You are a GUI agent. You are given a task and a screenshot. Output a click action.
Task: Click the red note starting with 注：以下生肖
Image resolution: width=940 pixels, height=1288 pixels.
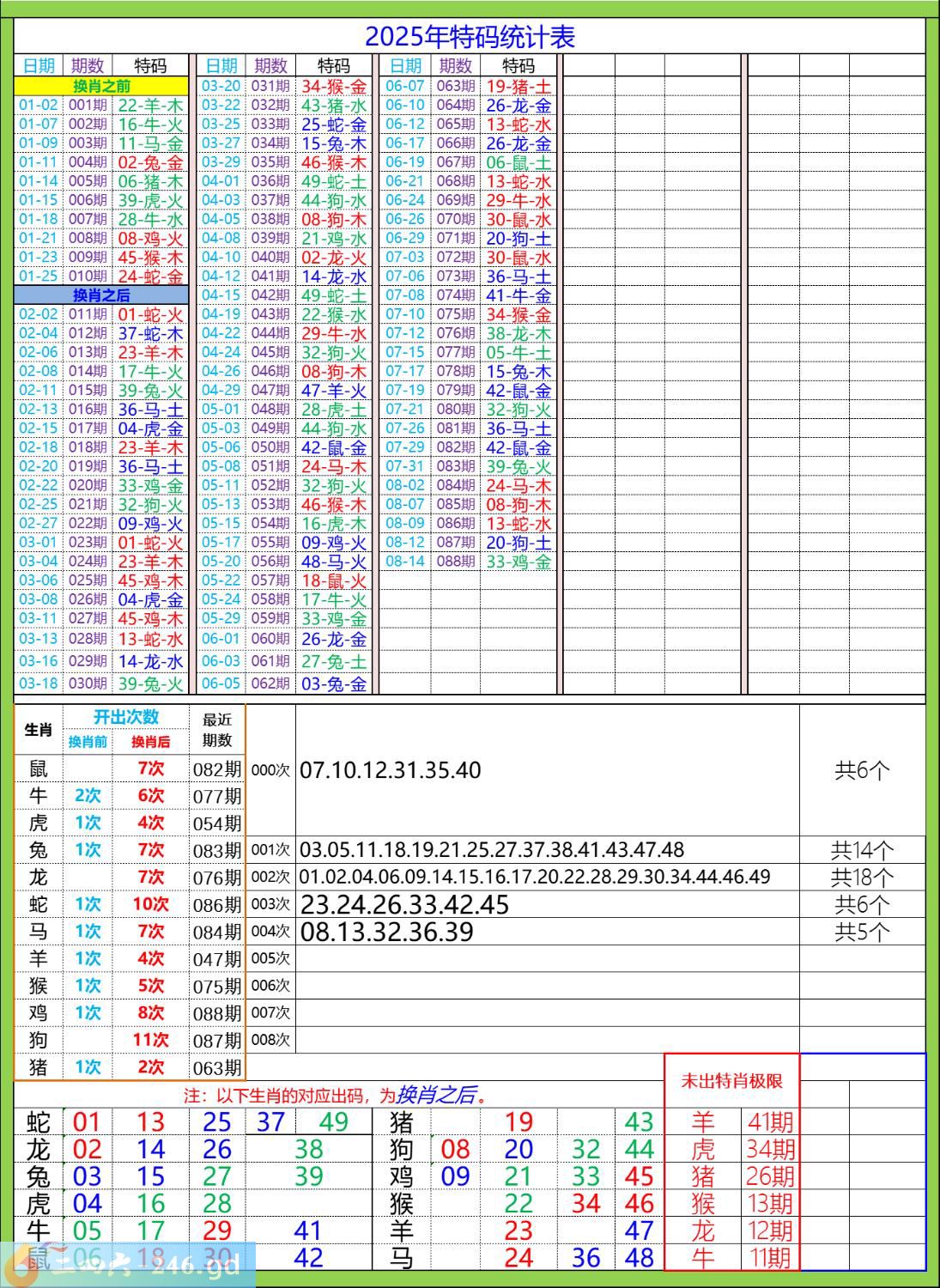click(x=338, y=1095)
